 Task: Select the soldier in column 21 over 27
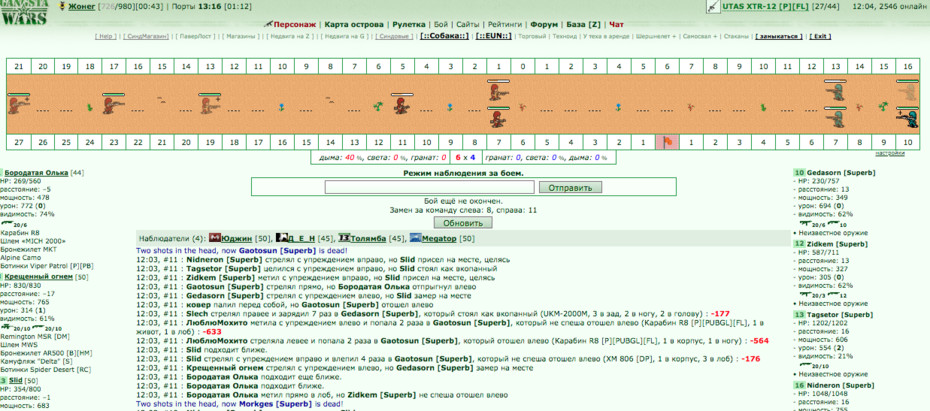point(18,105)
